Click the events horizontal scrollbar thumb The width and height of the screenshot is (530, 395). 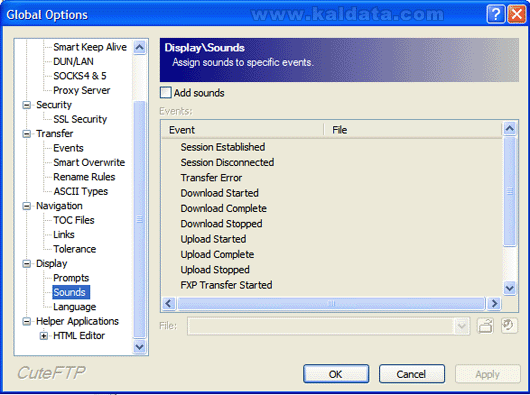tap(331, 303)
